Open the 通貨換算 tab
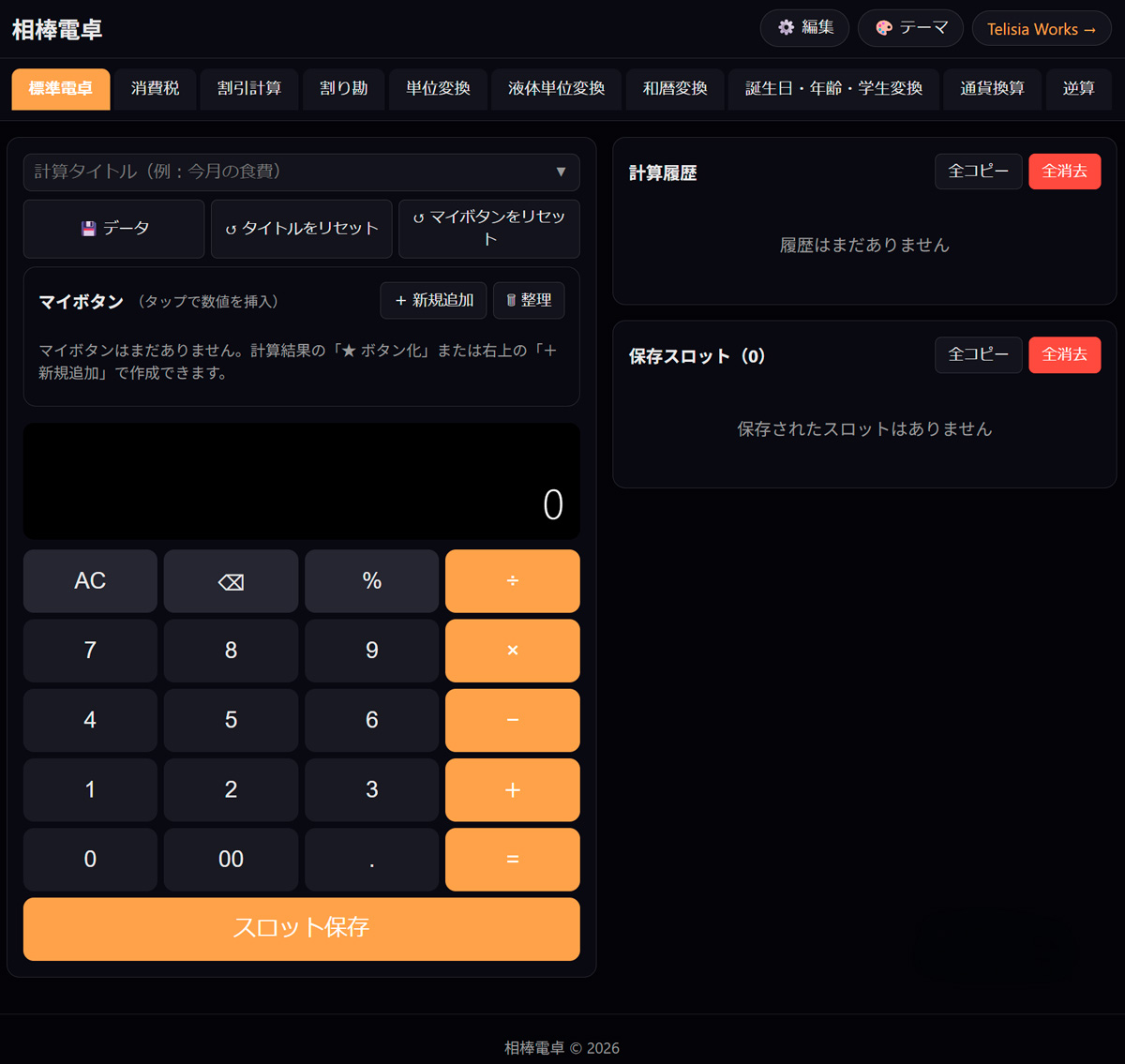The image size is (1125, 1064). pyautogui.click(x=992, y=89)
